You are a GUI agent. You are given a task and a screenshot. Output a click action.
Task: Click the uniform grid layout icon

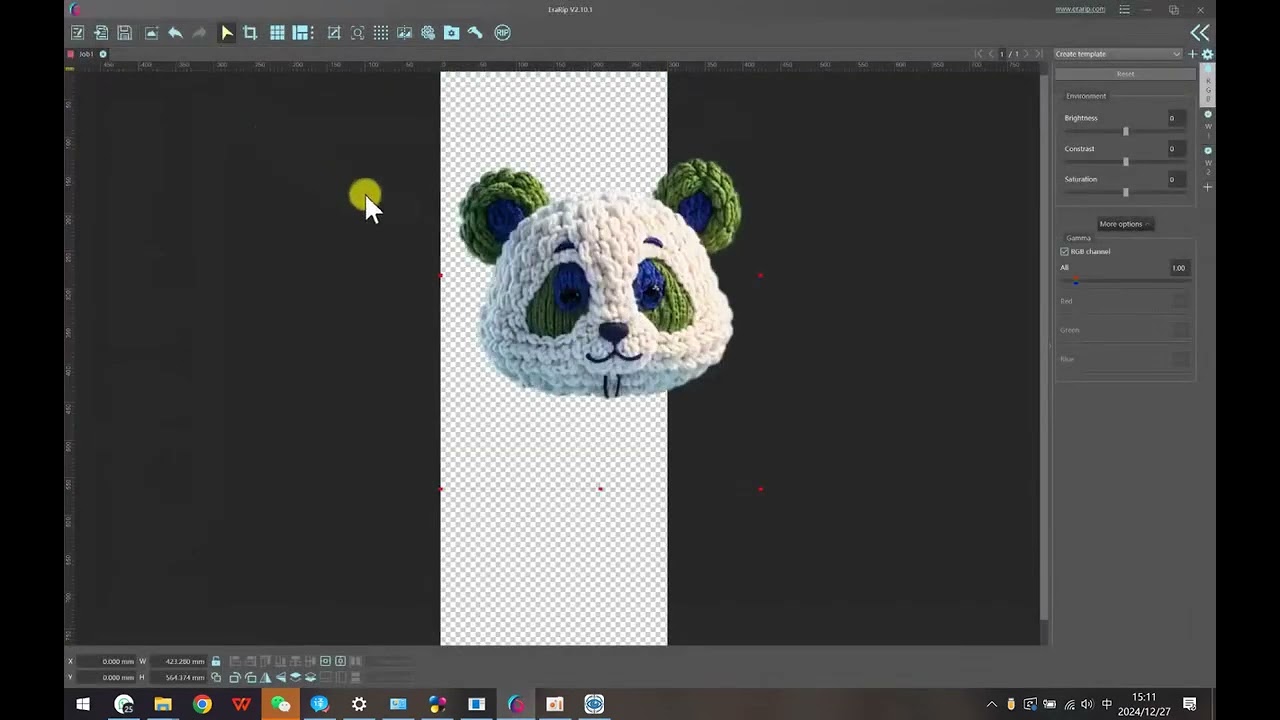click(x=277, y=33)
